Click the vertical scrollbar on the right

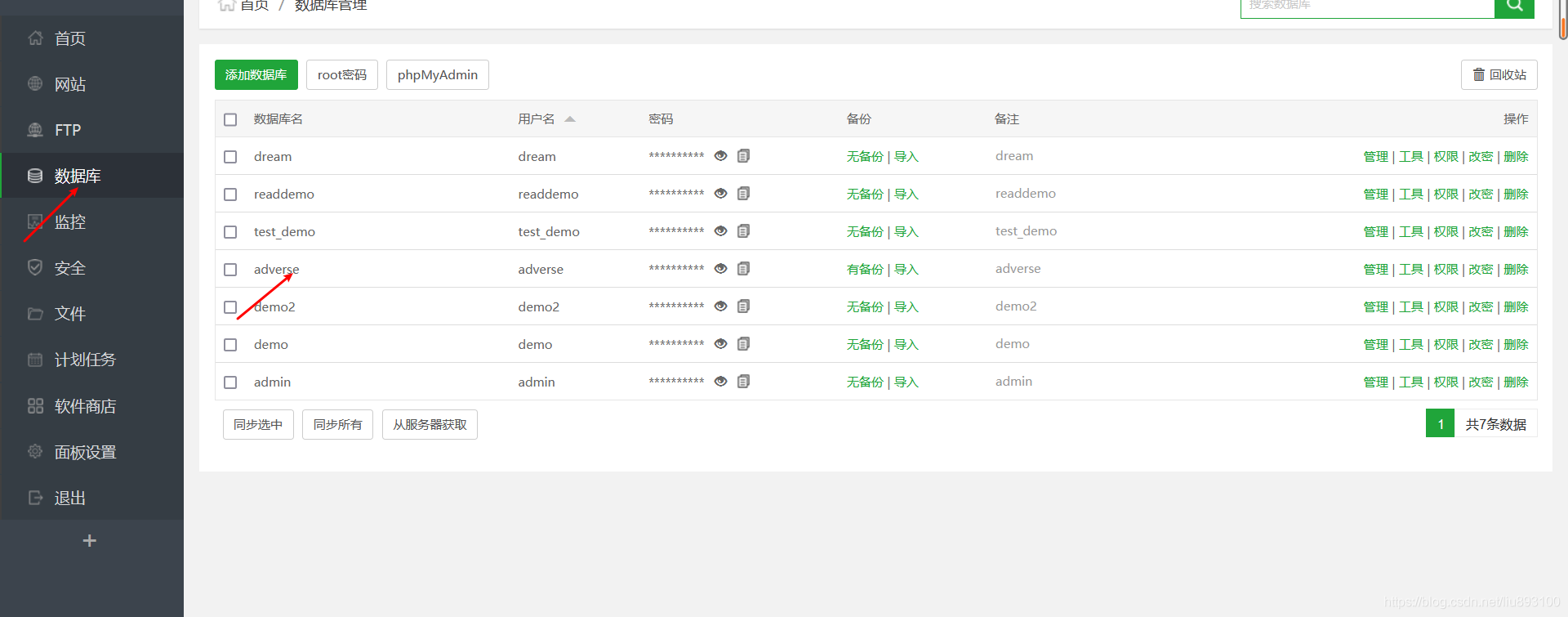click(x=1563, y=20)
